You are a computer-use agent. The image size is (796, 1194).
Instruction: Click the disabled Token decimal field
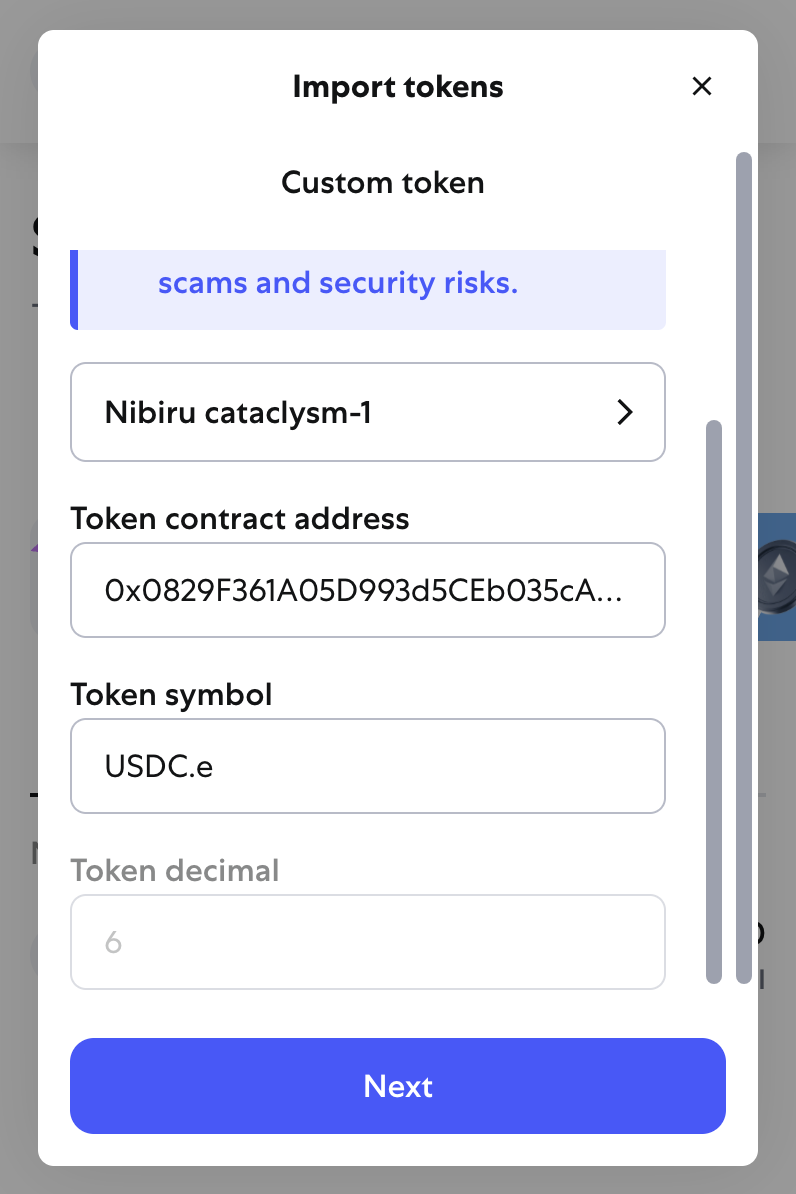tap(368, 942)
